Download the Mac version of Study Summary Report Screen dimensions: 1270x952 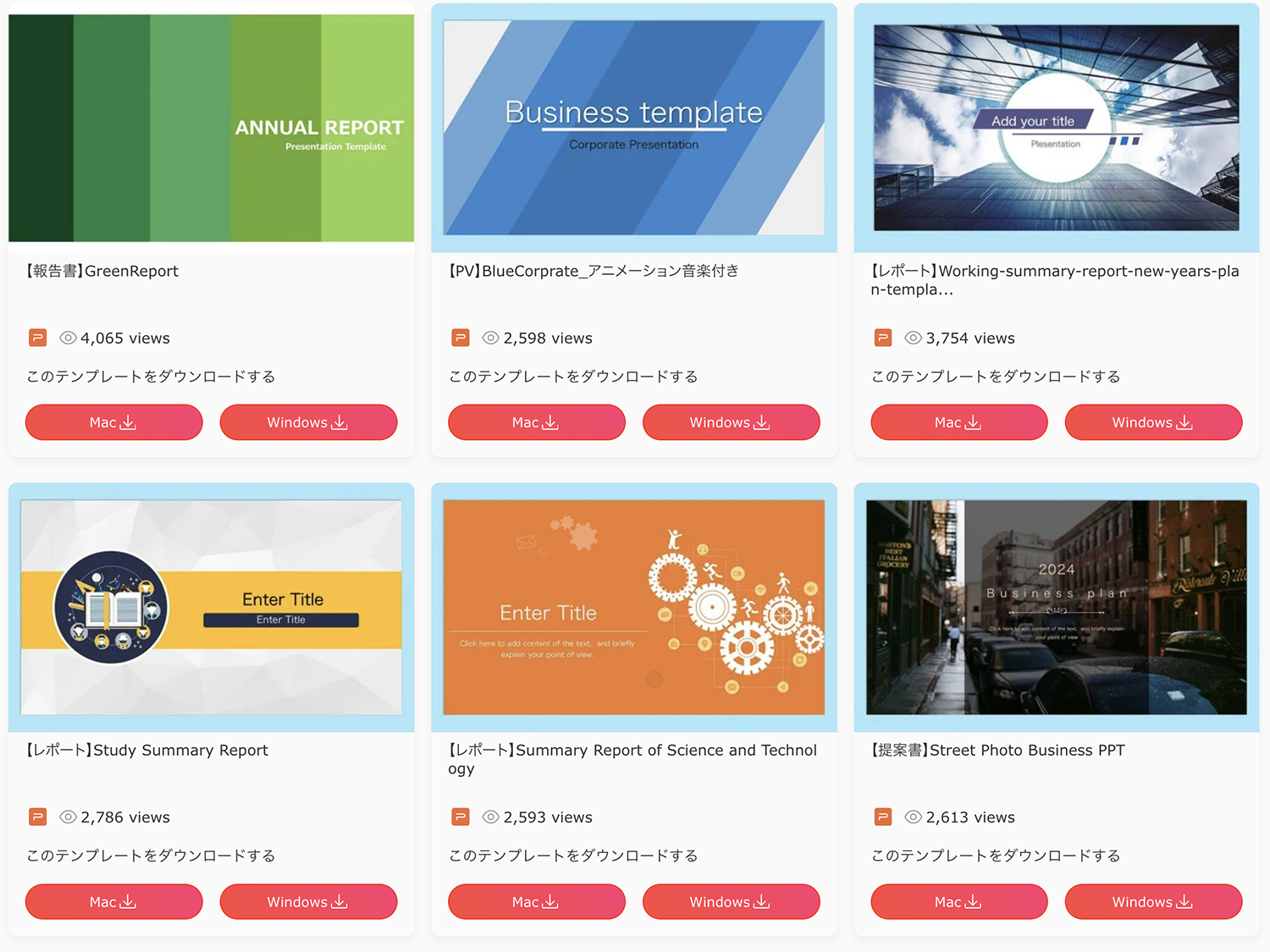113,901
